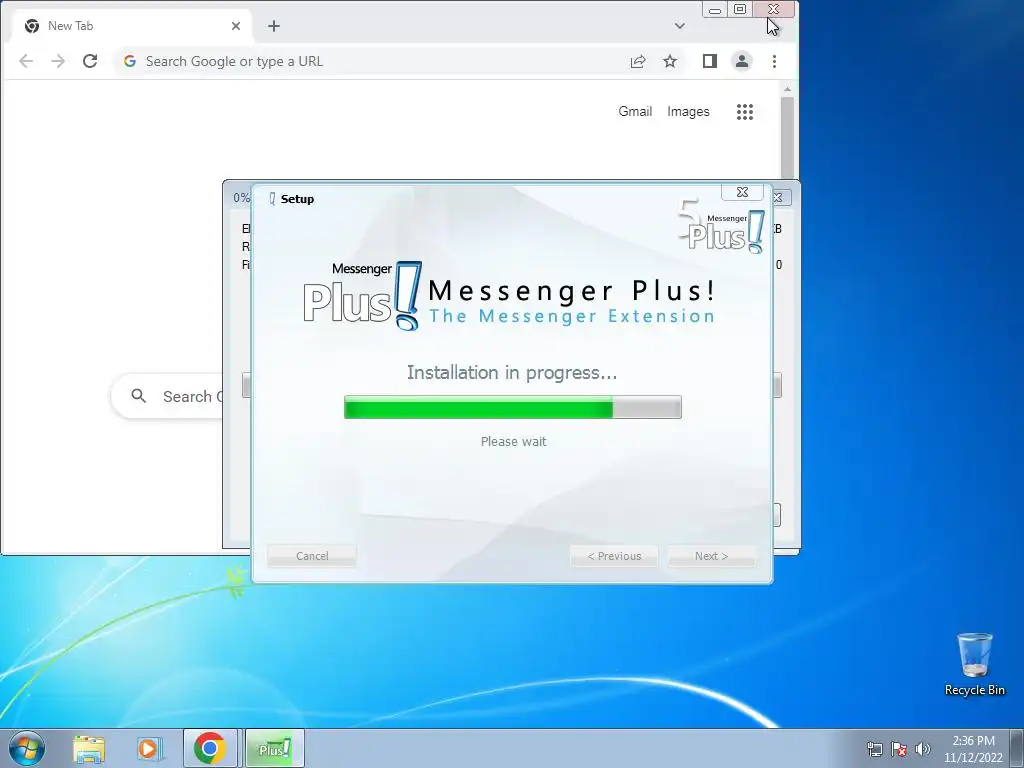Click the Chrome back arrow
The height and width of the screenshot is (768, 1024).
[26, 61]
